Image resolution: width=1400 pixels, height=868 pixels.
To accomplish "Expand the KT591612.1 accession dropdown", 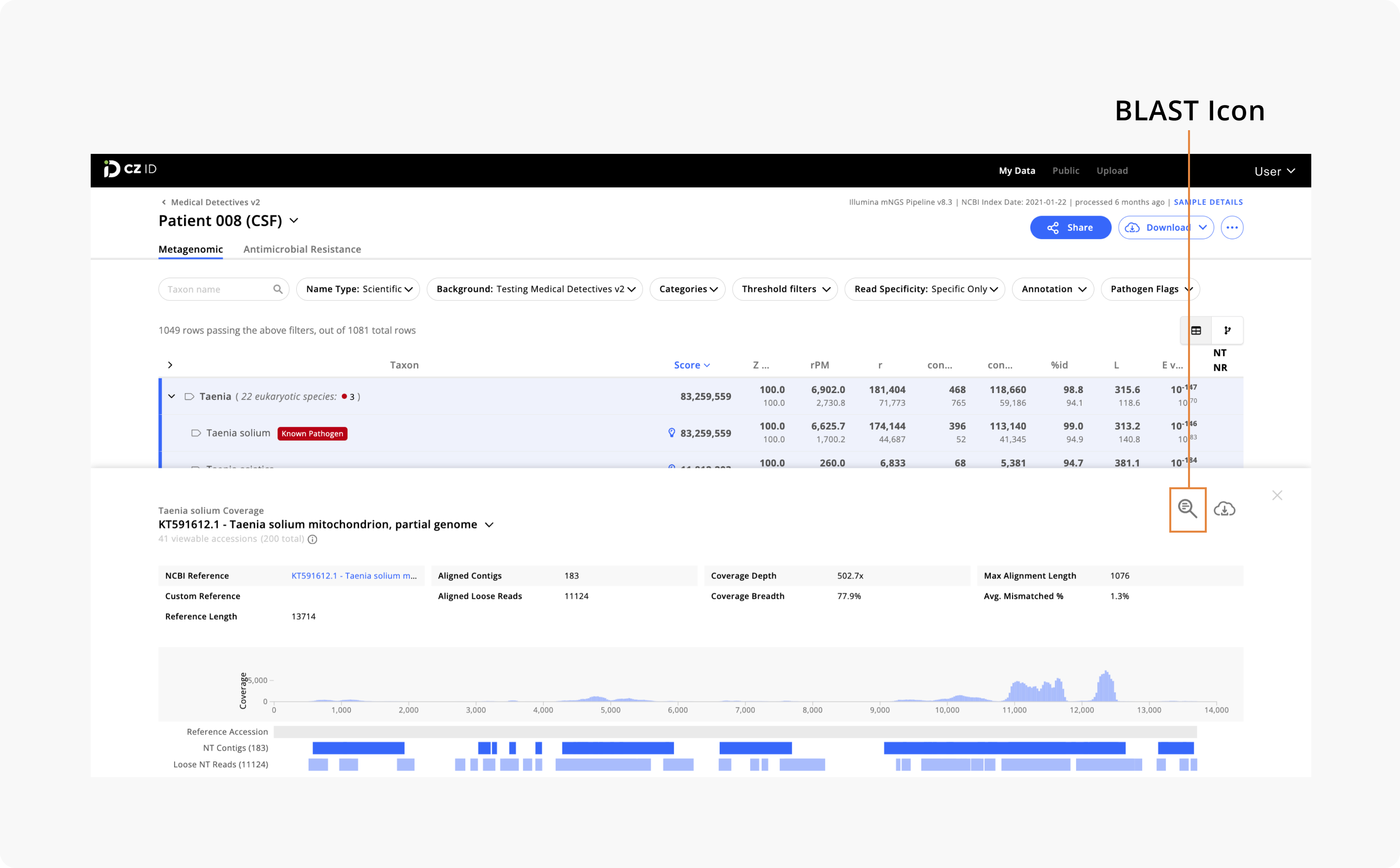I will tap(490, 525).
